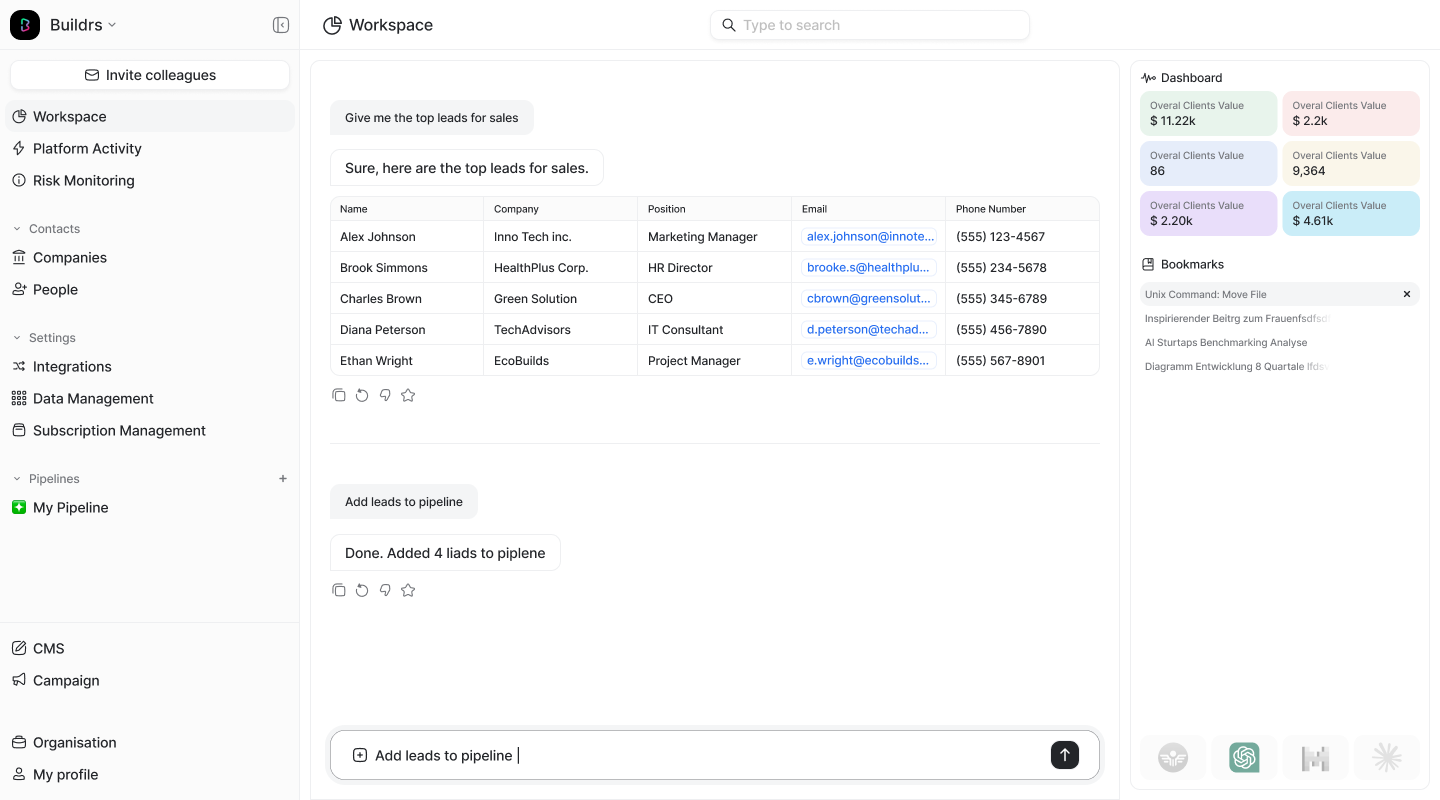Viewport: 1440px width, 800px height.
Task: Copy the top leads response
Action: pos(339,394)
